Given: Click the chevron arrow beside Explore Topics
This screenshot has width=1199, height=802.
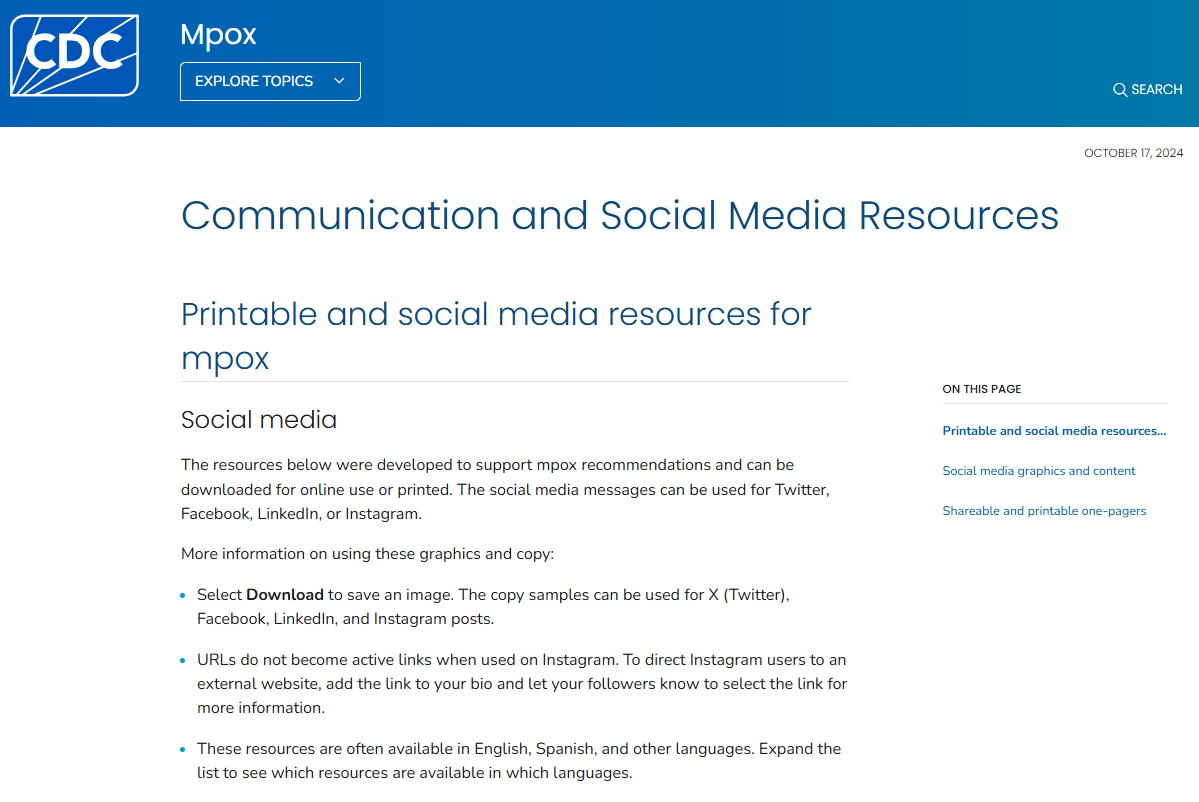Looking at the screenshot, I should [339, 81].
